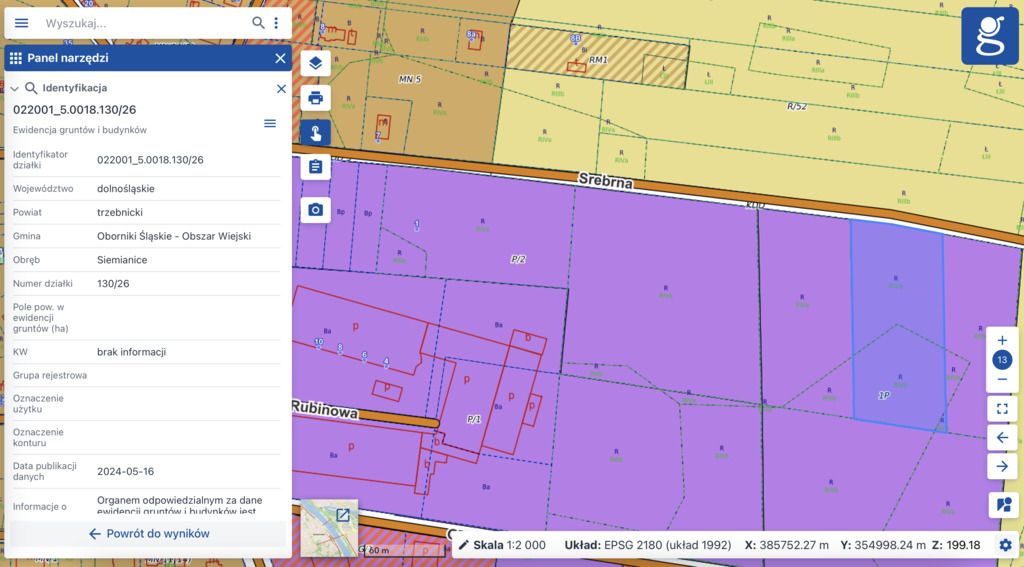This screenshot has height=567, width=1024.
Task: Zoom out with the minus button
Action: (1002, 379)
